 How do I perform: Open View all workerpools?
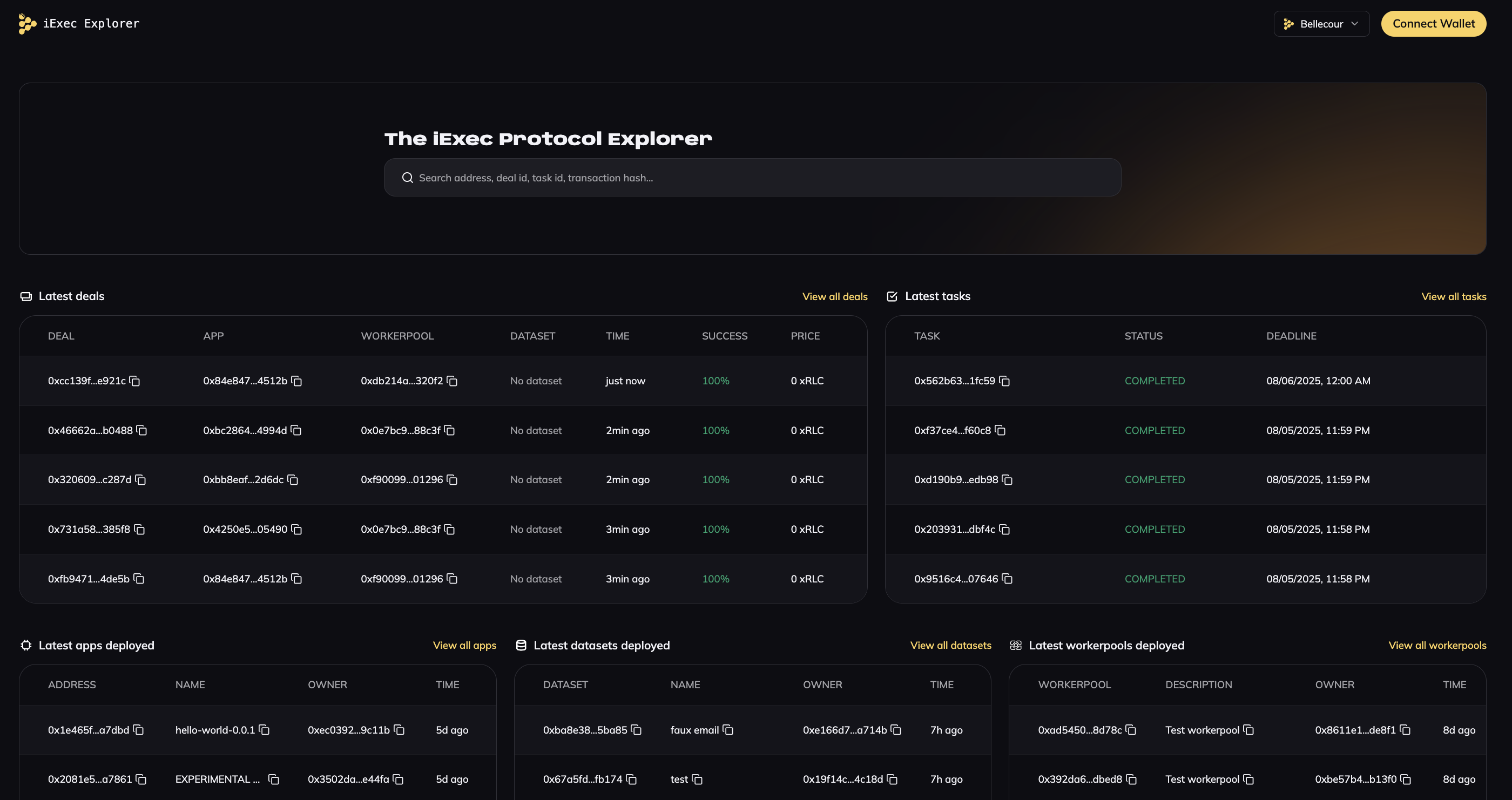point(1437,645)
